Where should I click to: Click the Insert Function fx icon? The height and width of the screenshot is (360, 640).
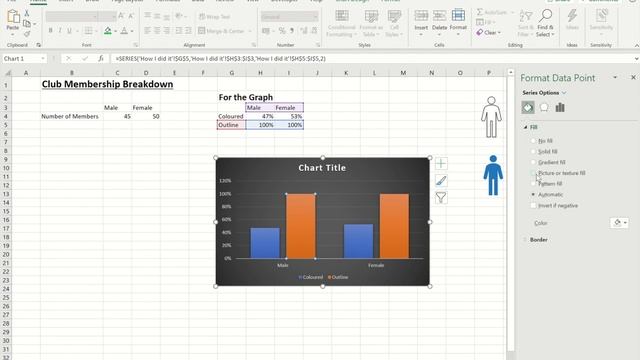(101, 59)
